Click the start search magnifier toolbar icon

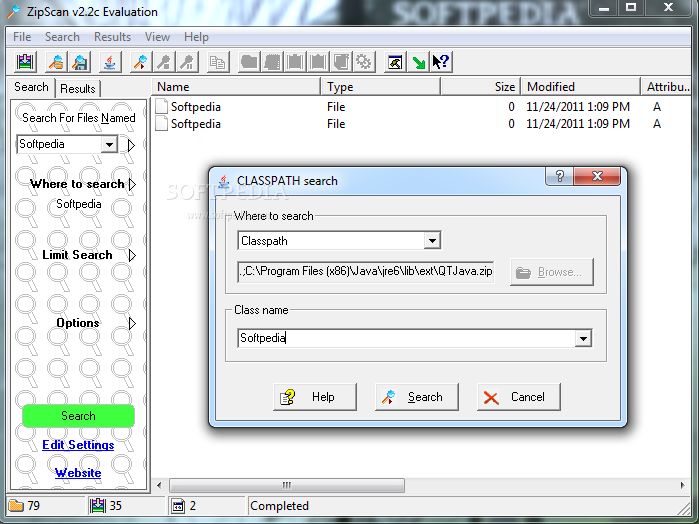[141, 62]
